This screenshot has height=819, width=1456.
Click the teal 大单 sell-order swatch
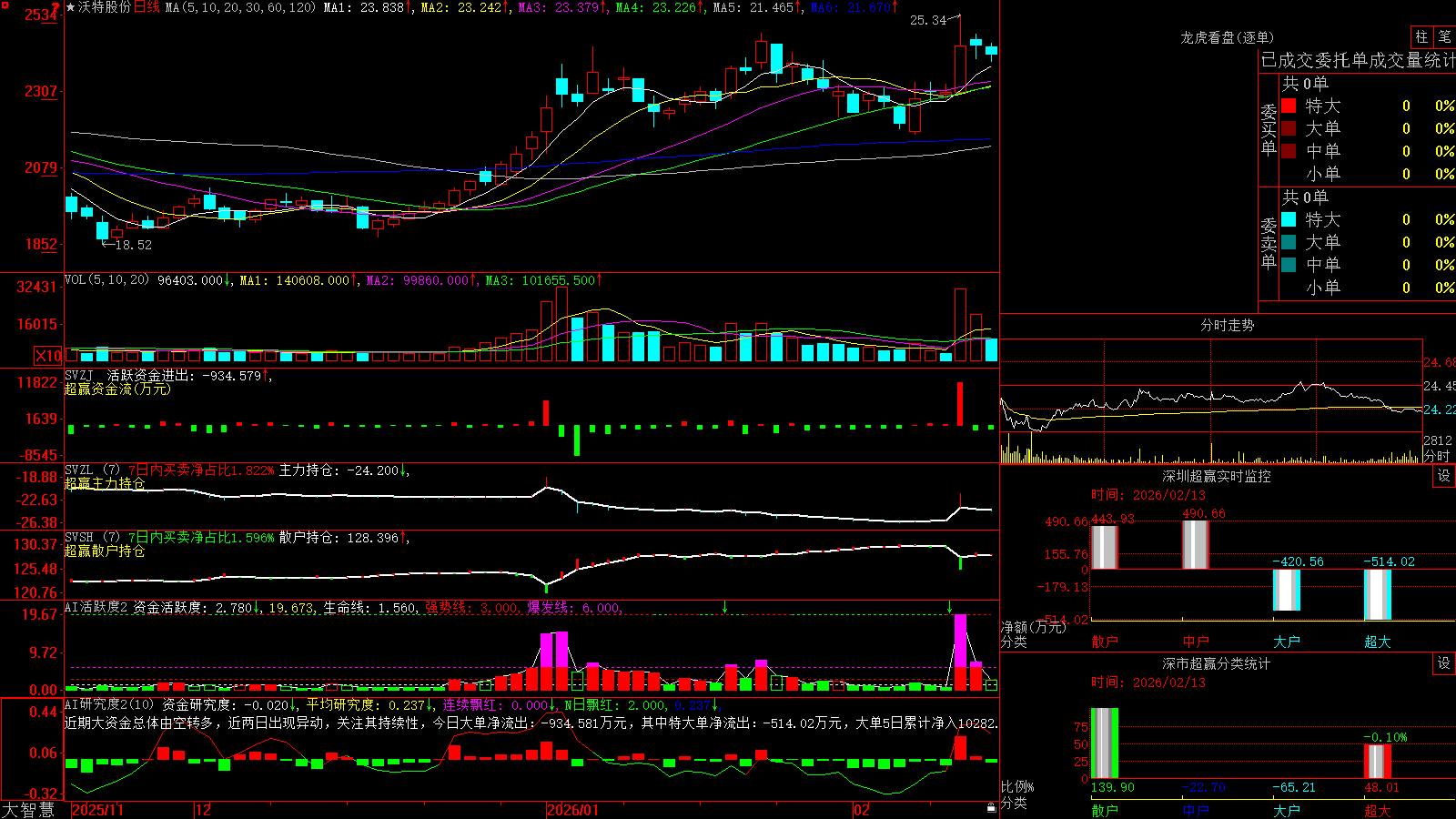tap(1289, 242)
